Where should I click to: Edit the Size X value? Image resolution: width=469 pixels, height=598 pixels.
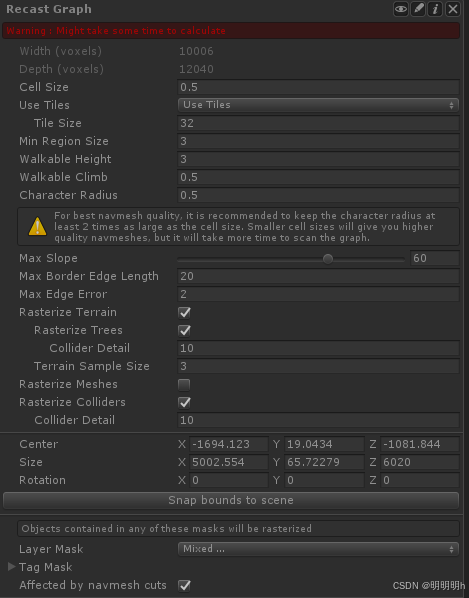pos(229,462)
